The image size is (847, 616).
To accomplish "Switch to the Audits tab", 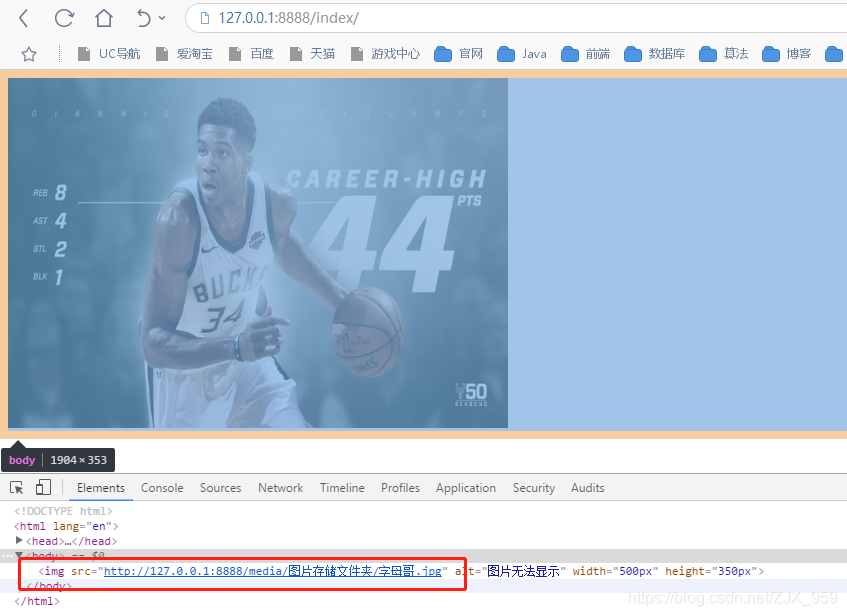I will 588,488.
